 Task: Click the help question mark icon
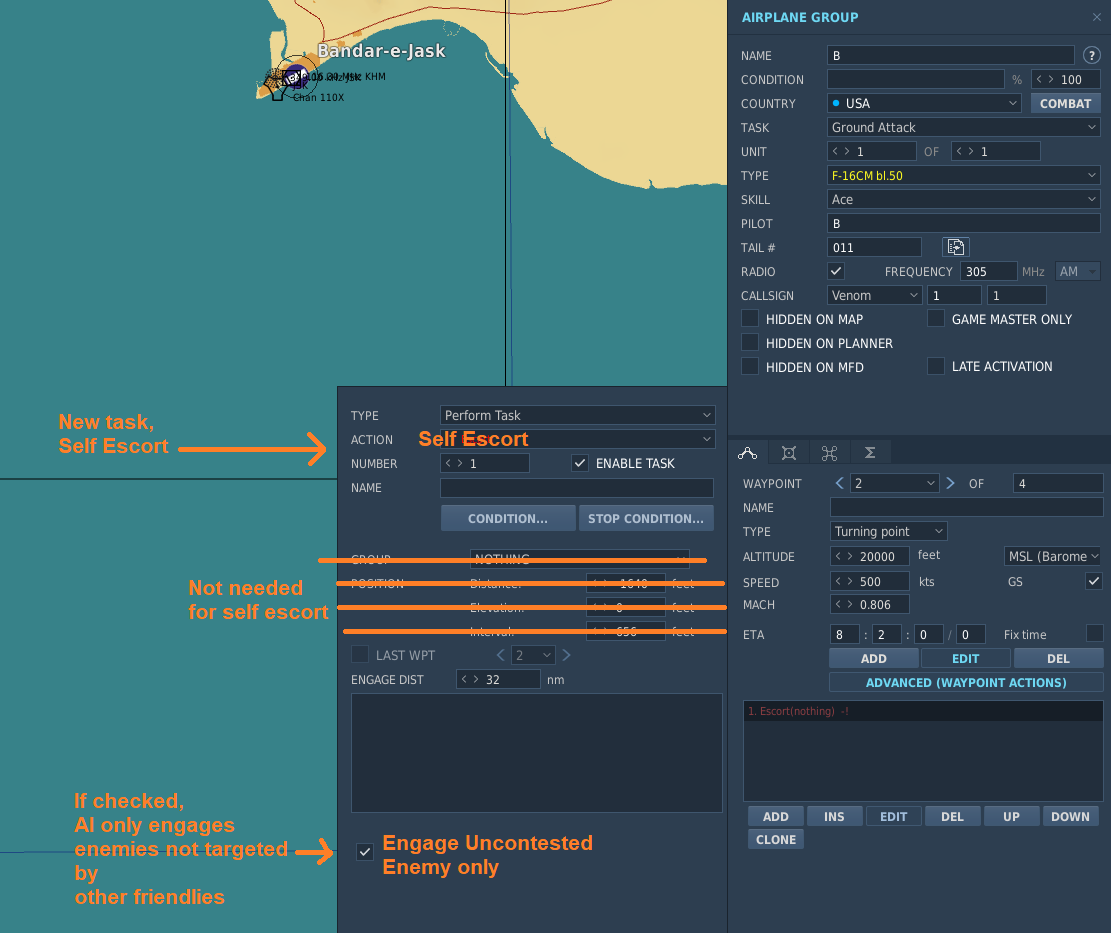[x=1091, y=55]
